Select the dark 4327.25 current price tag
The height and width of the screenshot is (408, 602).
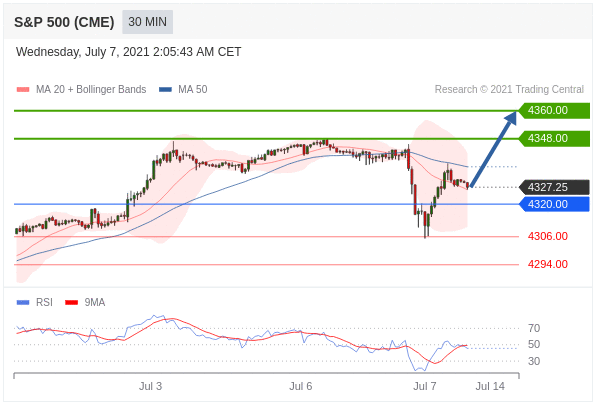click(x=553, y=187)
